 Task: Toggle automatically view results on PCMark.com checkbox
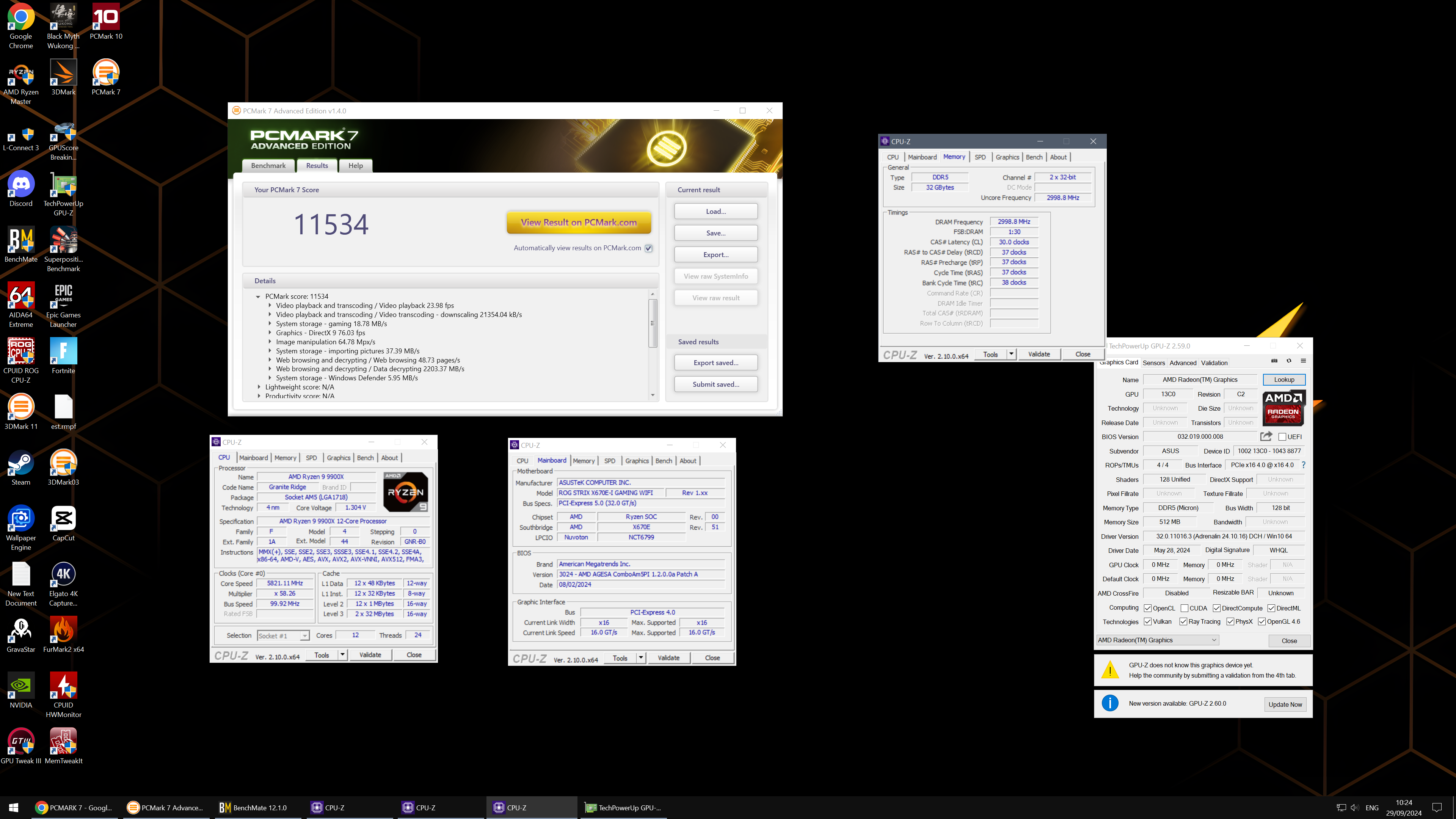[x=649, y=248]
